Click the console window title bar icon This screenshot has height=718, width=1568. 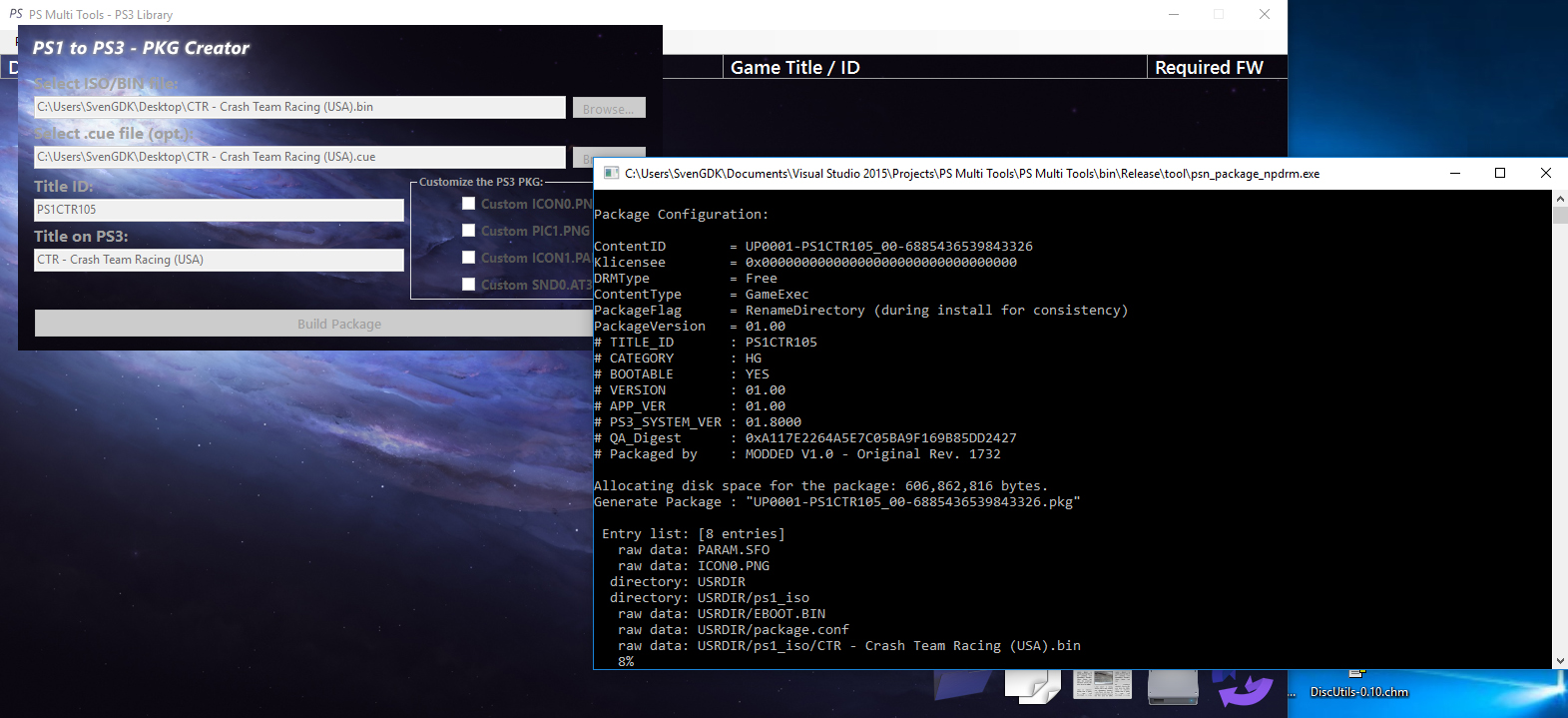coord(611,173)
